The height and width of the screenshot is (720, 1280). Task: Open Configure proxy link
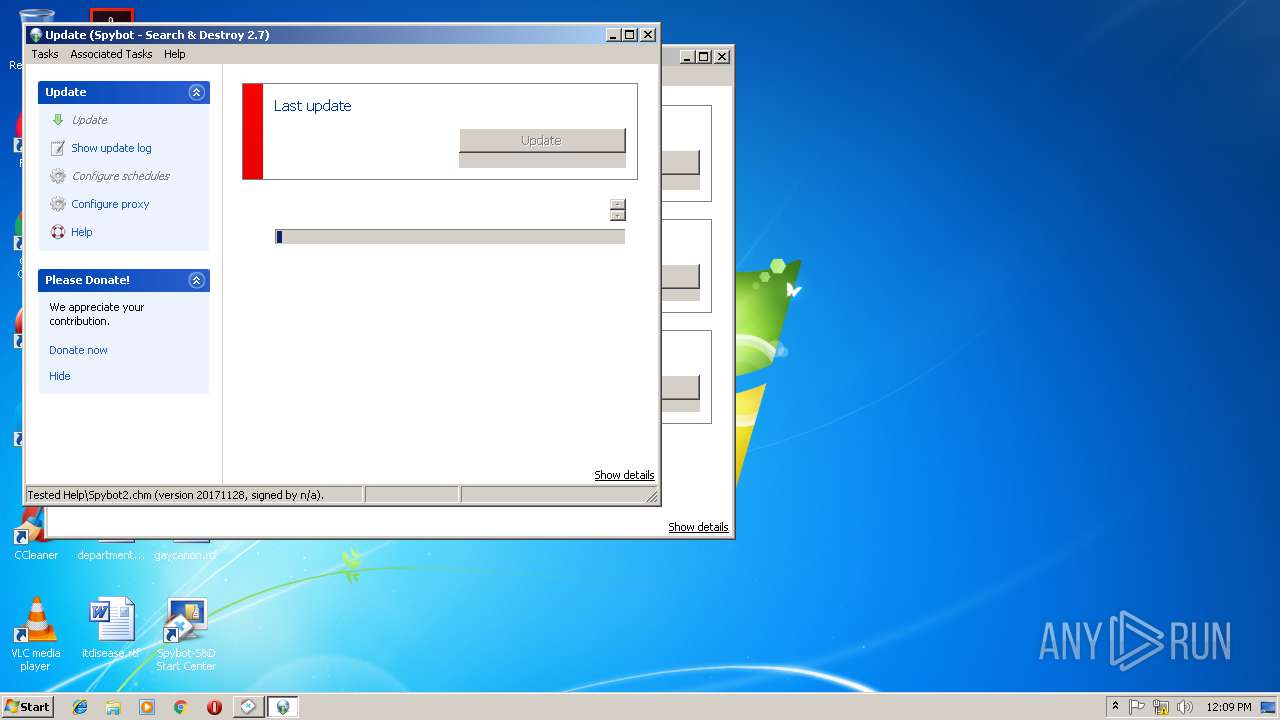(x=110, y=204)
